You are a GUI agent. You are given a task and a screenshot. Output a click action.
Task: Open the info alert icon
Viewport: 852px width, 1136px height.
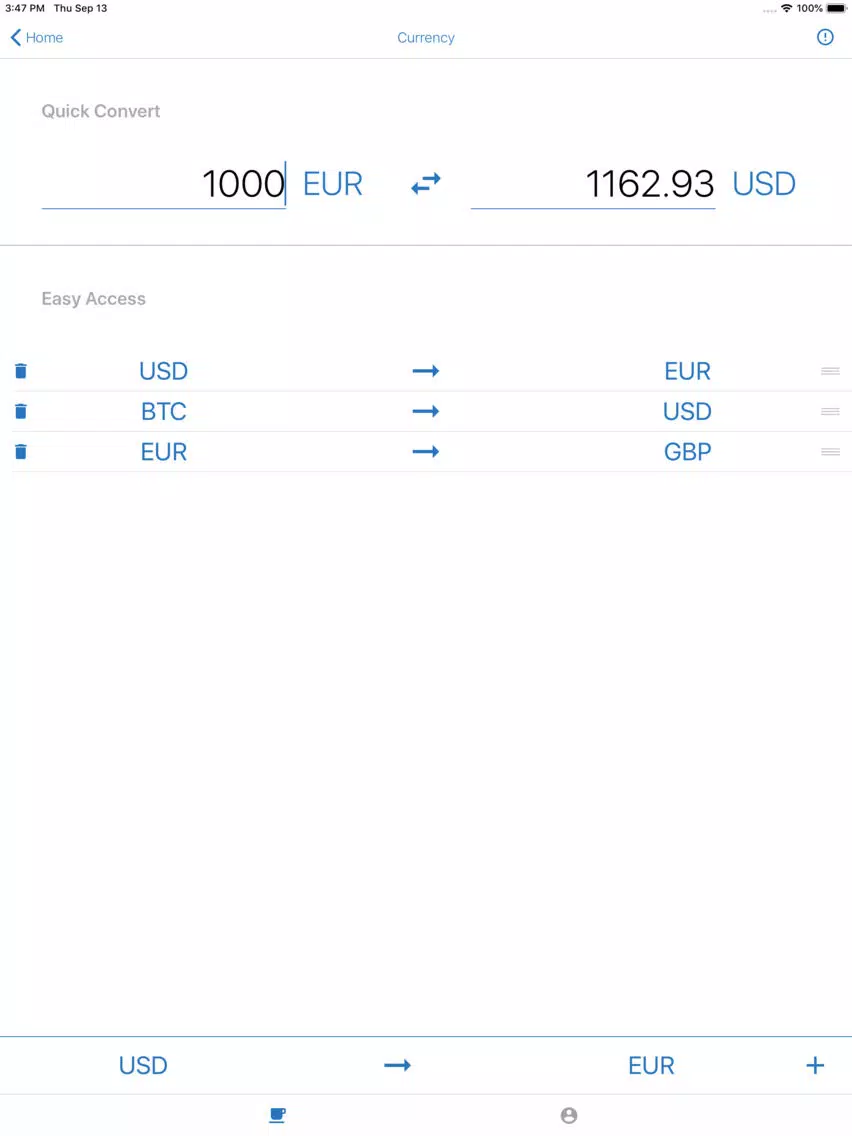coord(824,38)
